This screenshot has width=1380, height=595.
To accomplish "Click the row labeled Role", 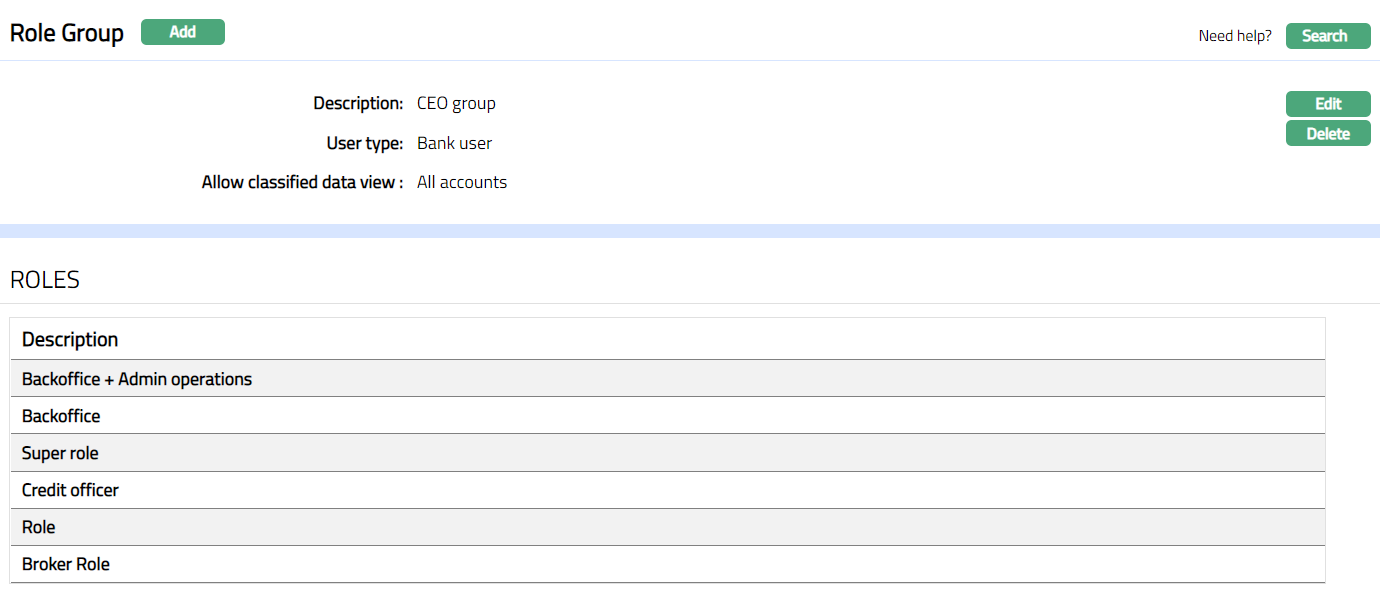I will pyautogui.click(x=39, y=527).
